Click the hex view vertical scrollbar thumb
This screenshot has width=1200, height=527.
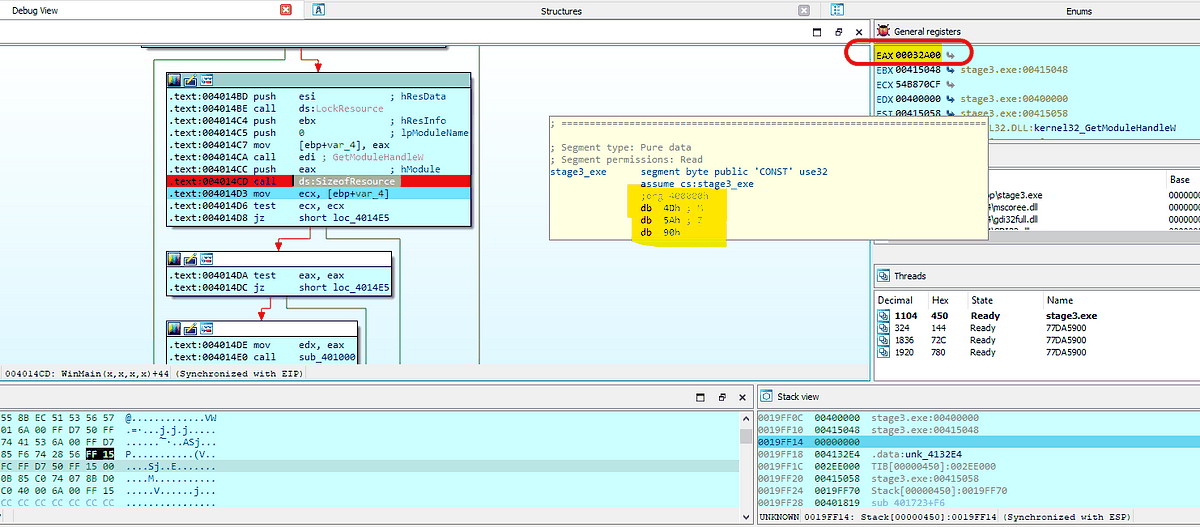(745, 436)
